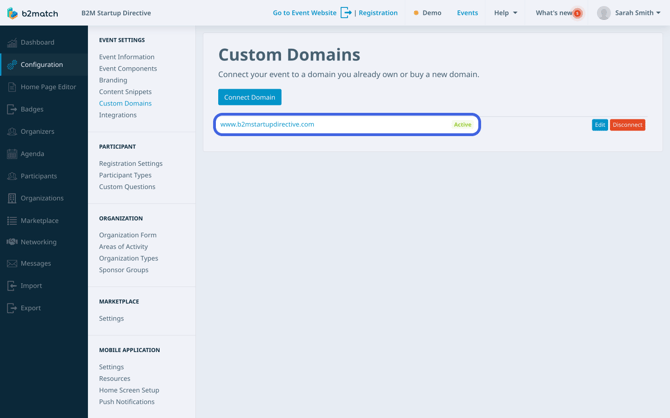Open the Sarah Smith account dropdown
This screenshot has height=418, width=670.
coord(629,13)
